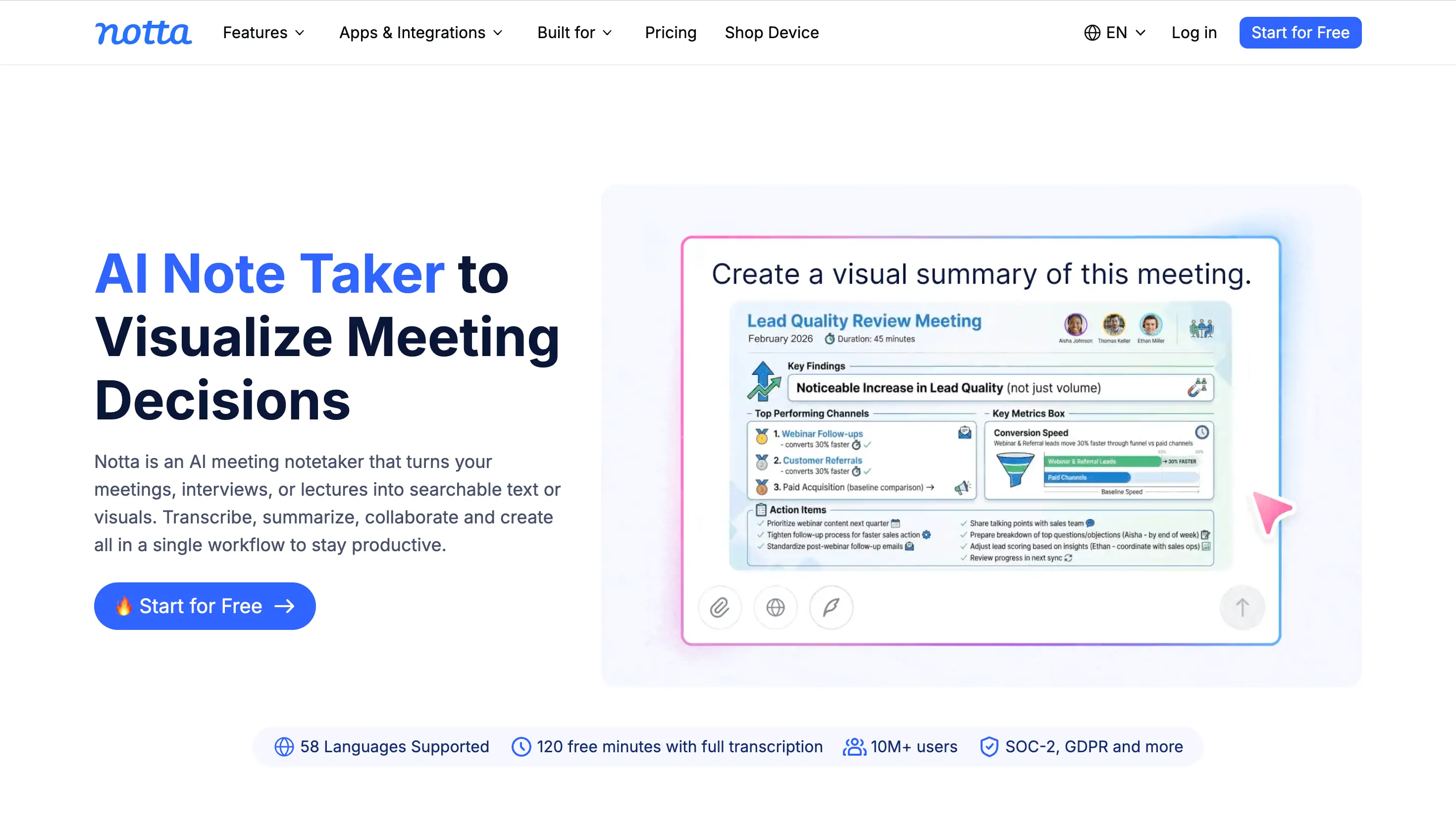1456x828 pixels.
Task: Click "Share talking points with sales team" item
Action: pyautogui.click(x=1026, y=523)
